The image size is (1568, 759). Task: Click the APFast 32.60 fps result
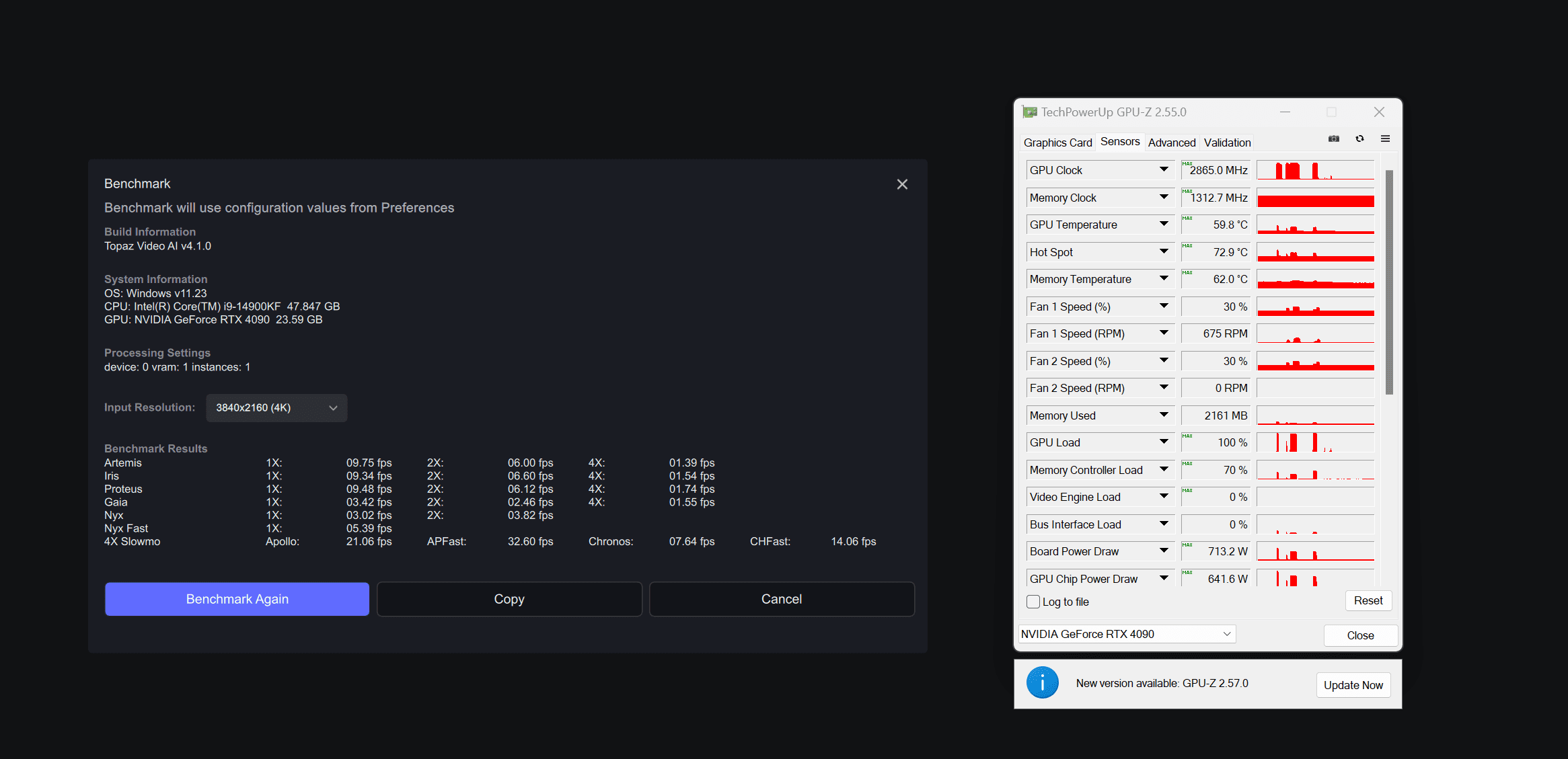coord(530,541)
